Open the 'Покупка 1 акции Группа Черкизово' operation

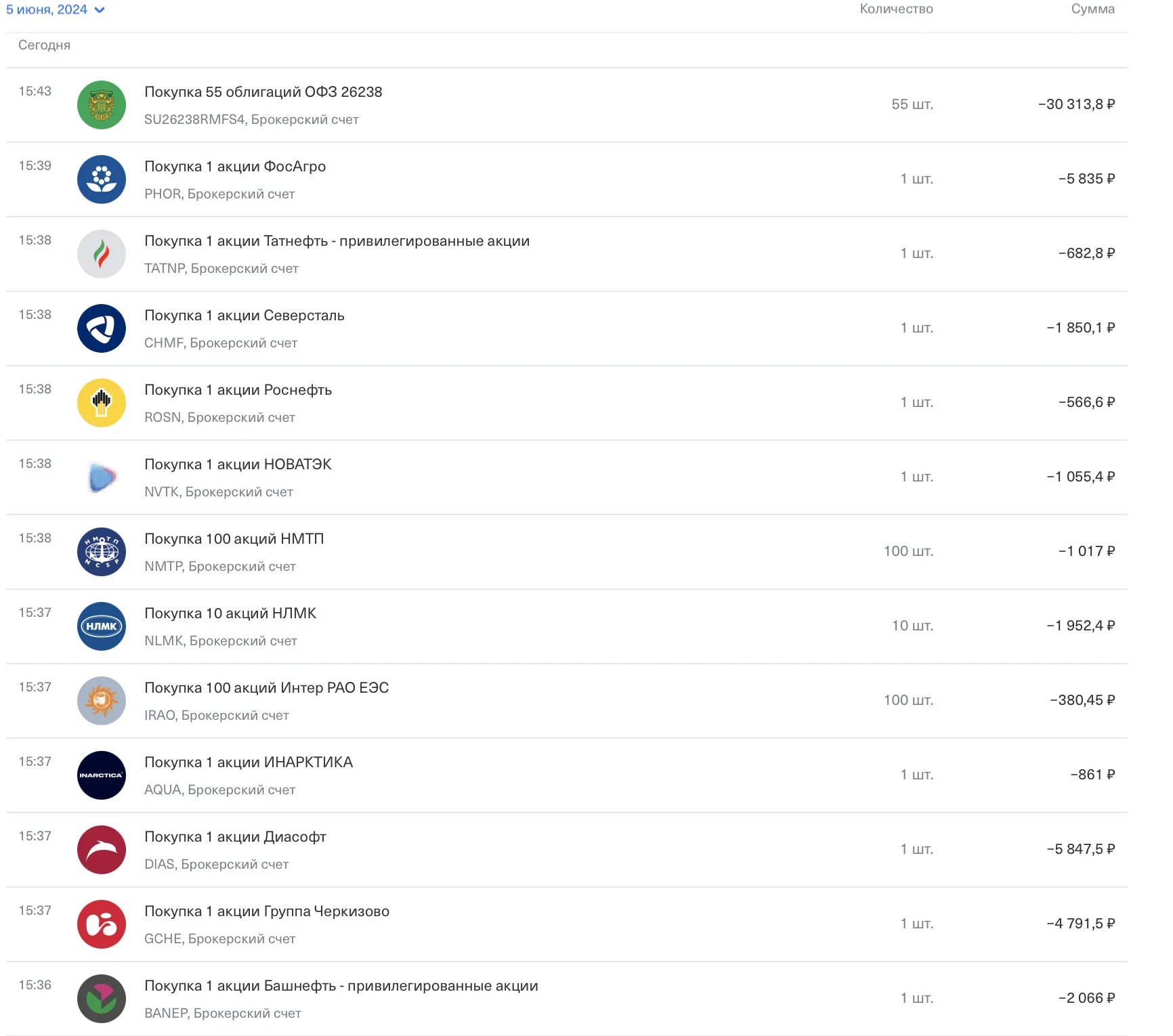[267, 911]
